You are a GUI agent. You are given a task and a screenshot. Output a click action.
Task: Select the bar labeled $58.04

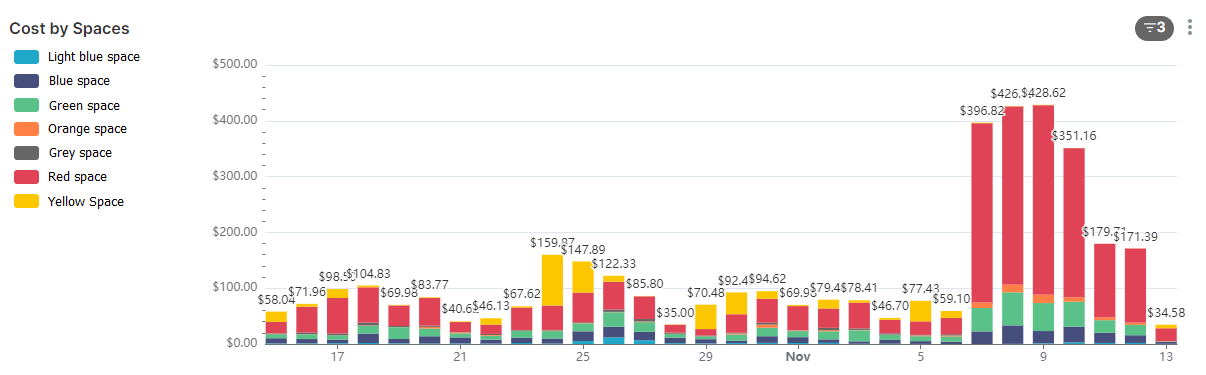click(276, 327)
